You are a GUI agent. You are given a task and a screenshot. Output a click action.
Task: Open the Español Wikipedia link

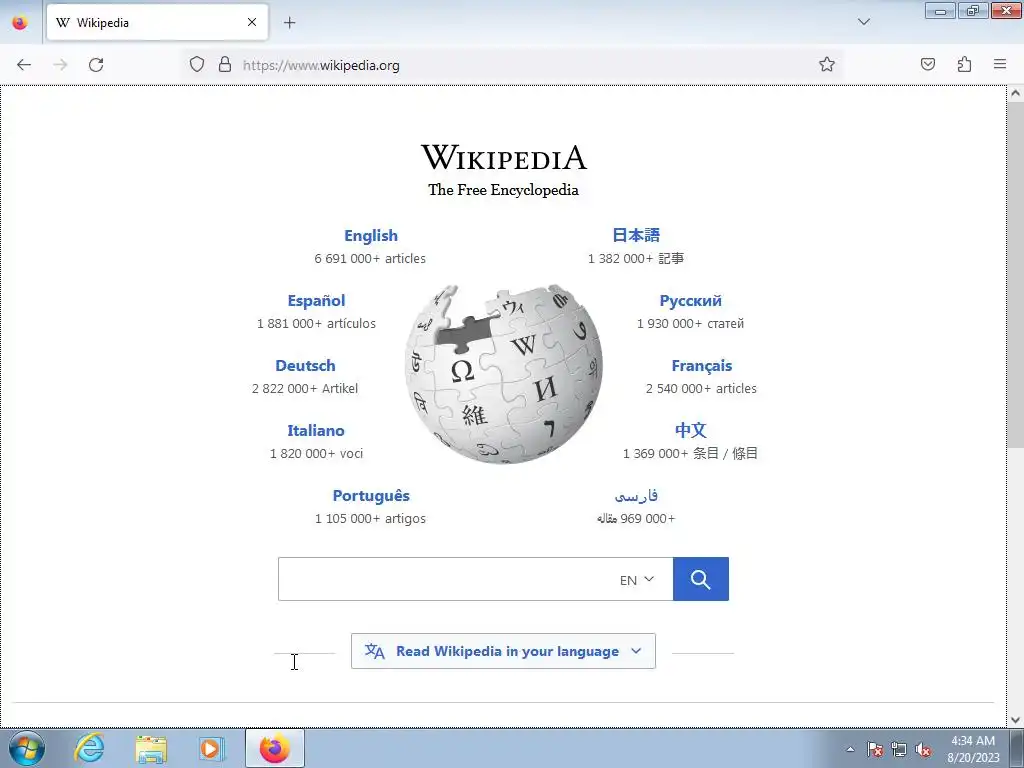[316, 301]
